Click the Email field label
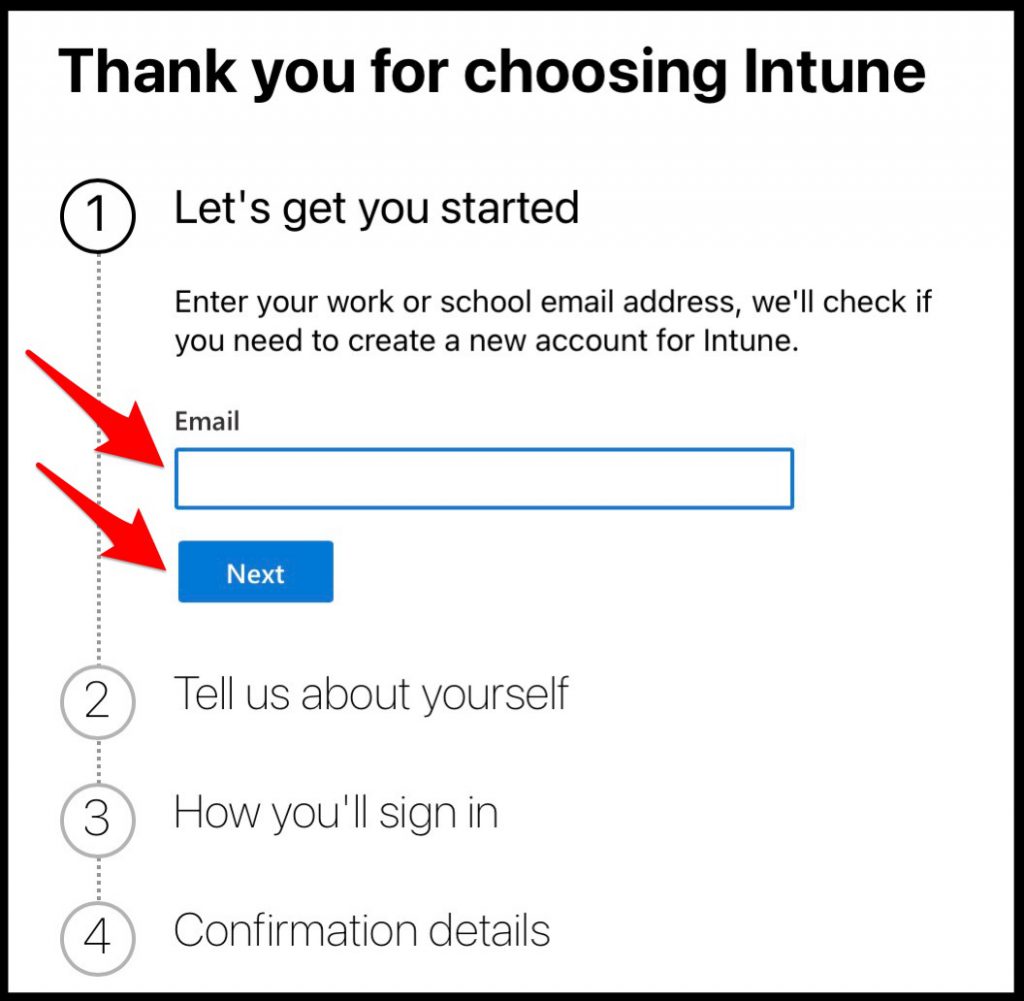This screenshot has width=1024, height=1001. 207,421
